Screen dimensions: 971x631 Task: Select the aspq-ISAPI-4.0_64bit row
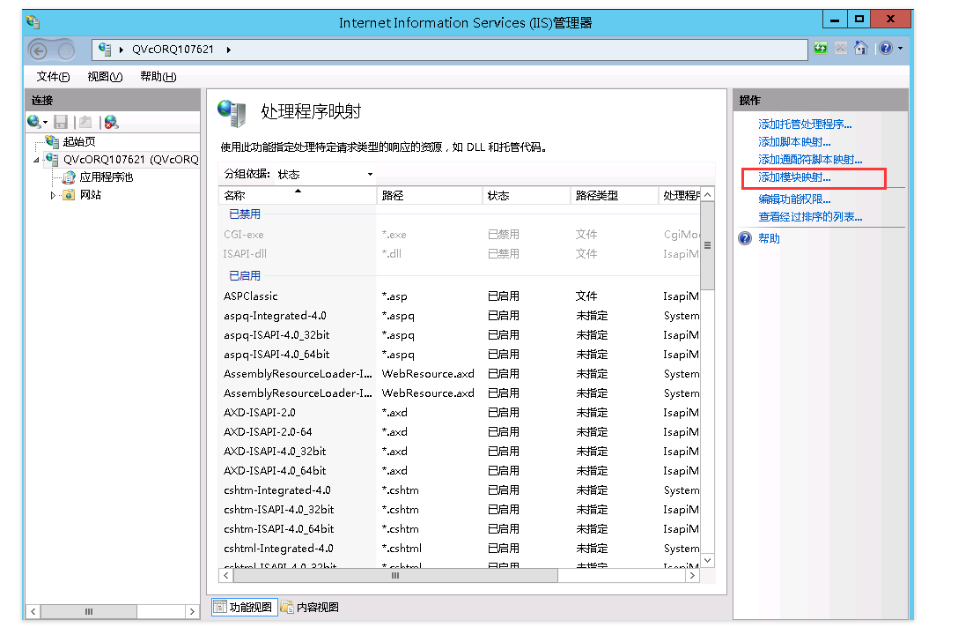(459, 355)
